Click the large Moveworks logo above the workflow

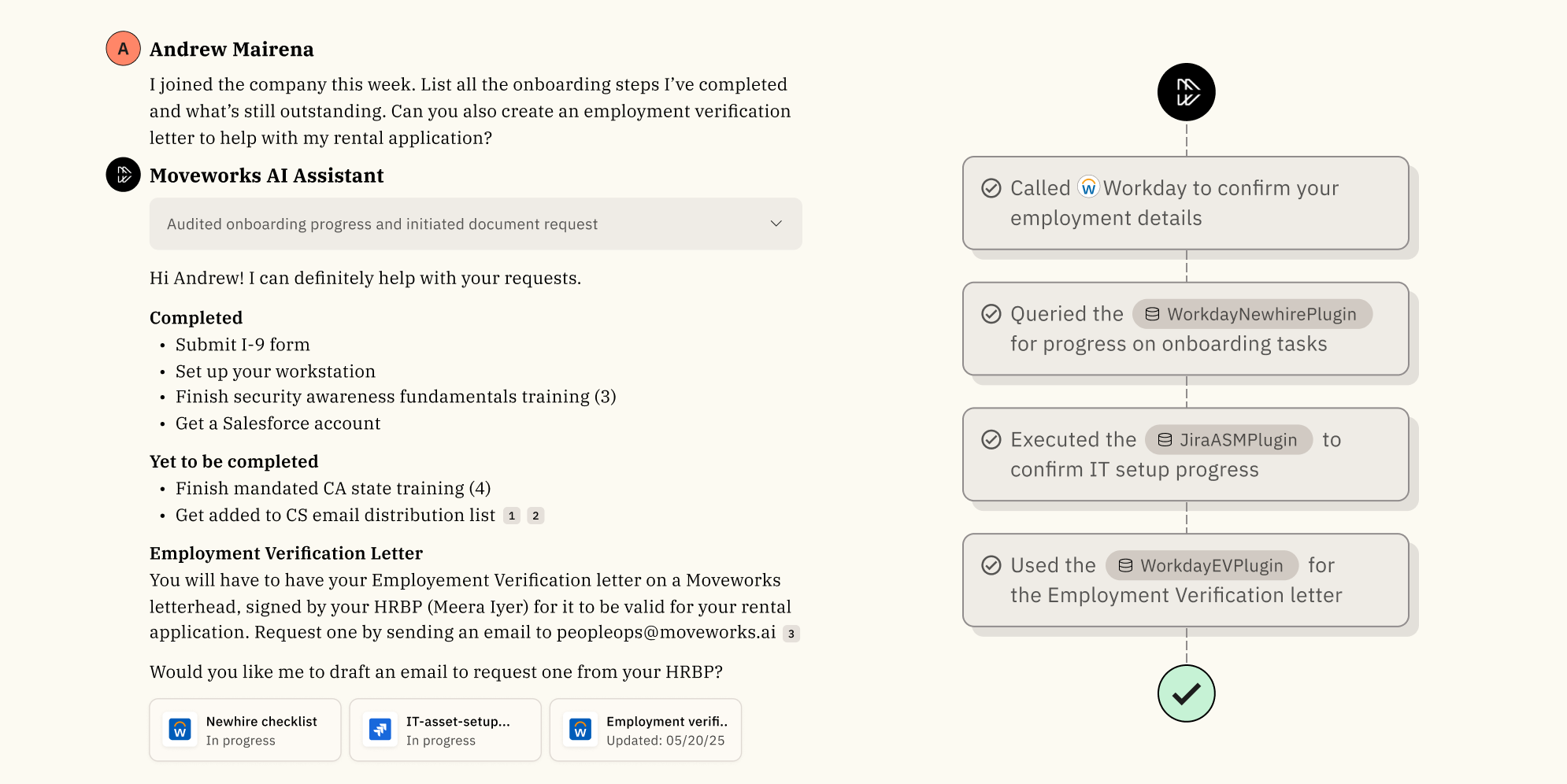[1186, 92]
